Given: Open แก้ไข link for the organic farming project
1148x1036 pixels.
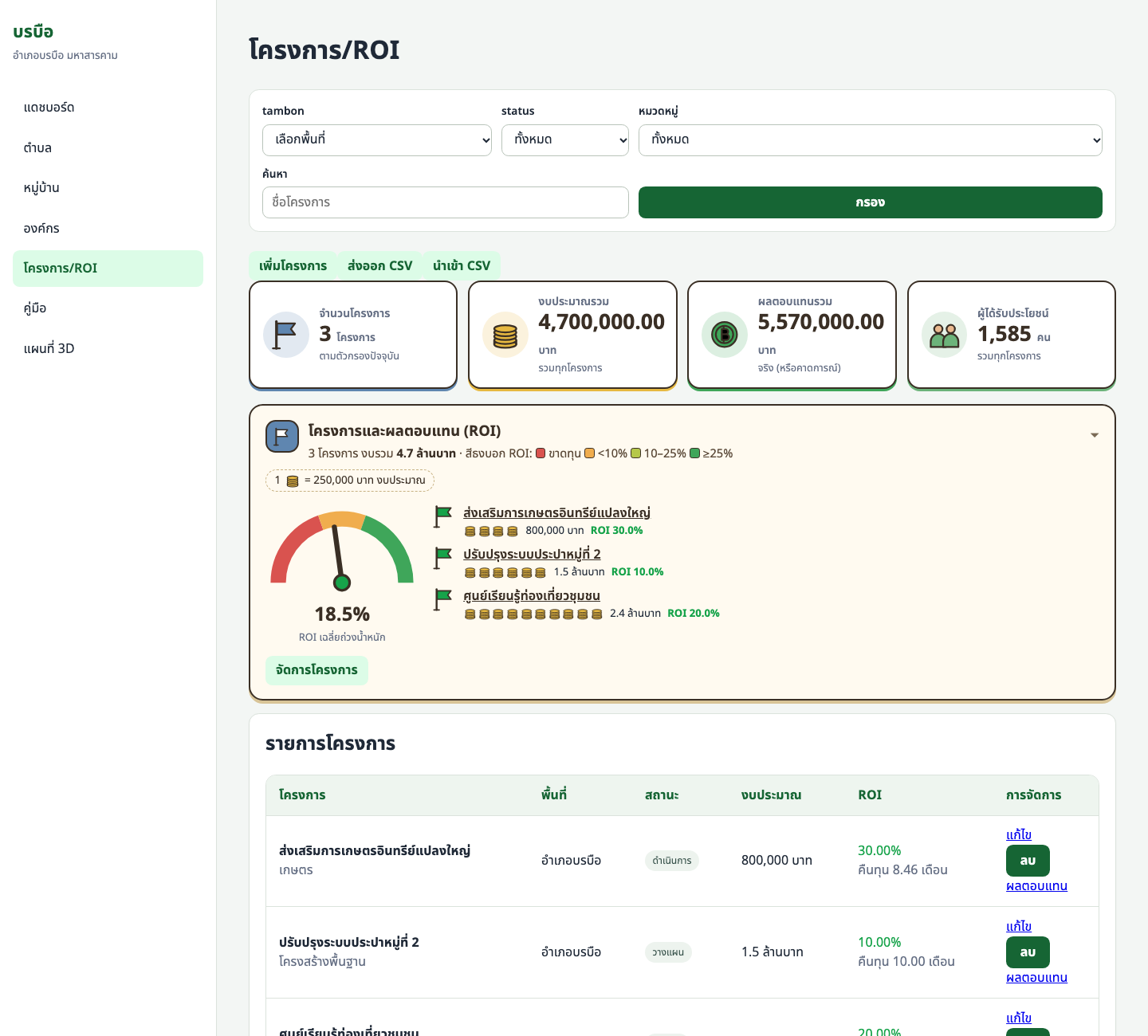Looking at the screenshot, I should tap(1019, 834).
